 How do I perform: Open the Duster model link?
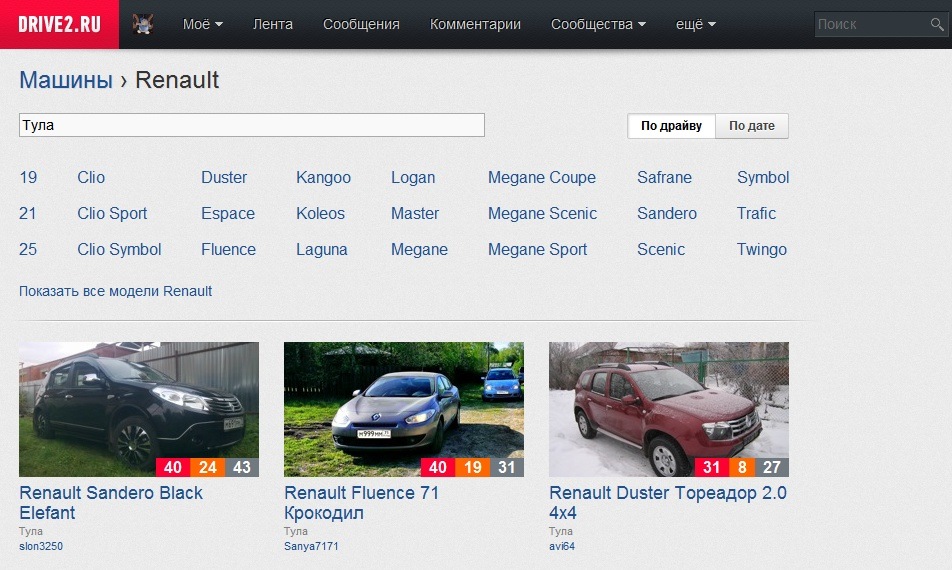coord(224,177)
